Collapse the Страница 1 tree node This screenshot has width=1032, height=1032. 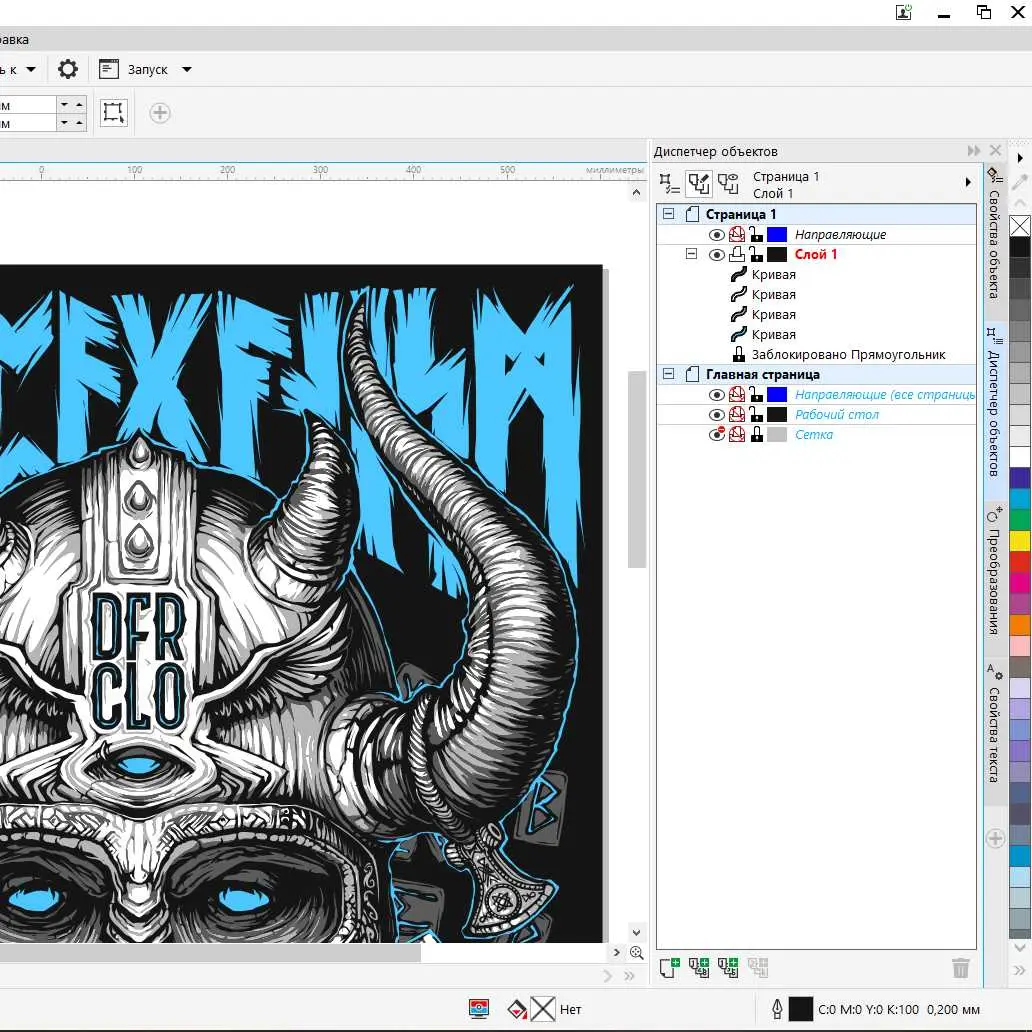point(669,214)
